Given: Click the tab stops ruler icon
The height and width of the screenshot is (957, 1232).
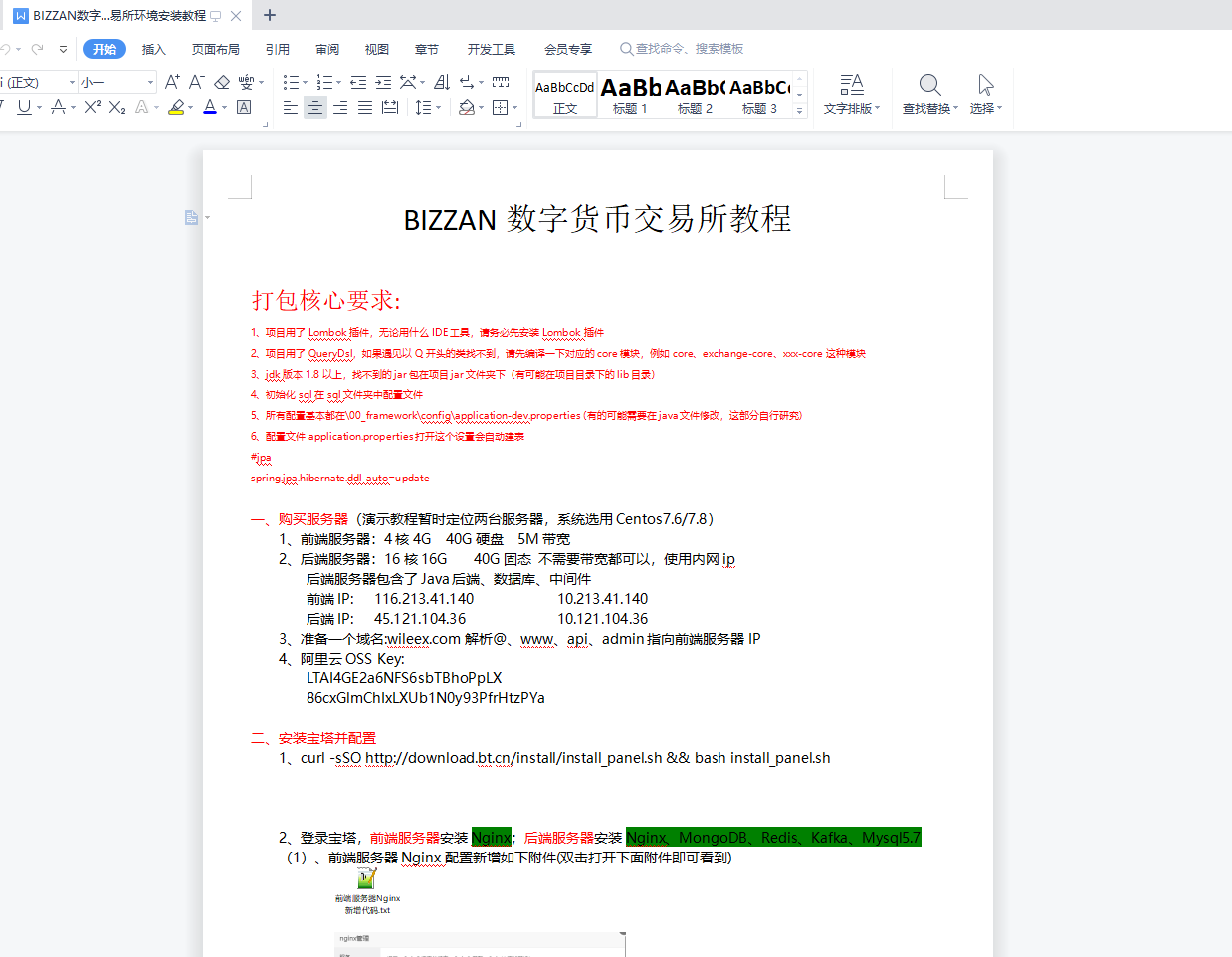Looking at the screenshot, I should (501, 82).
